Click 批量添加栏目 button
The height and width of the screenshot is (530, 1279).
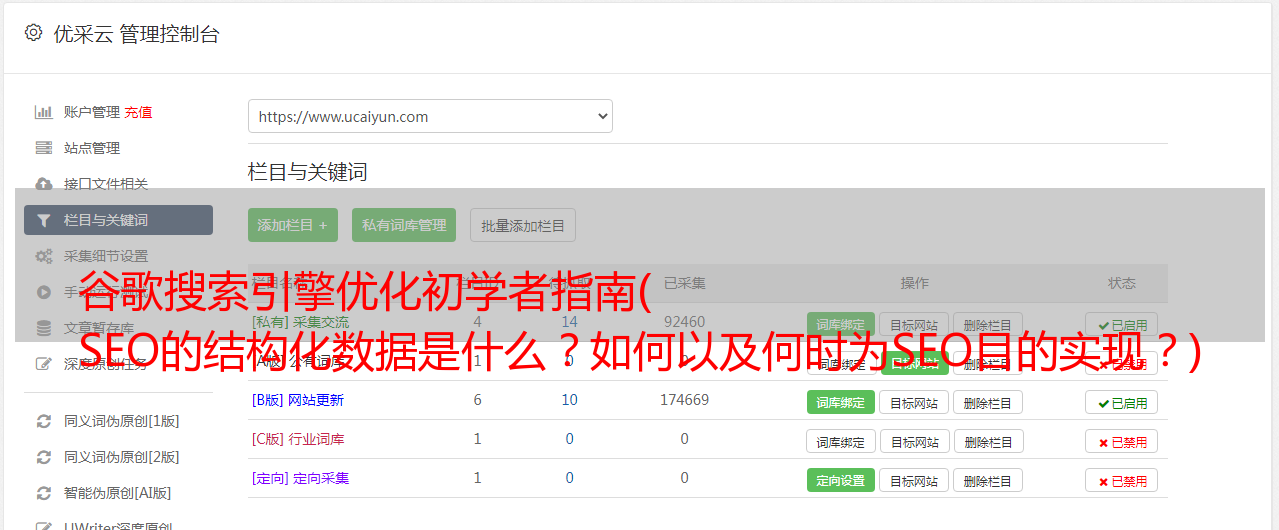pos(523,225)
